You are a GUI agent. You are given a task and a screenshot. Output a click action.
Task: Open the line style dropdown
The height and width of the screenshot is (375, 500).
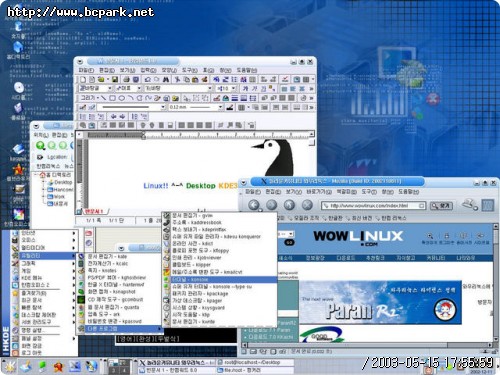pos(163,107)
